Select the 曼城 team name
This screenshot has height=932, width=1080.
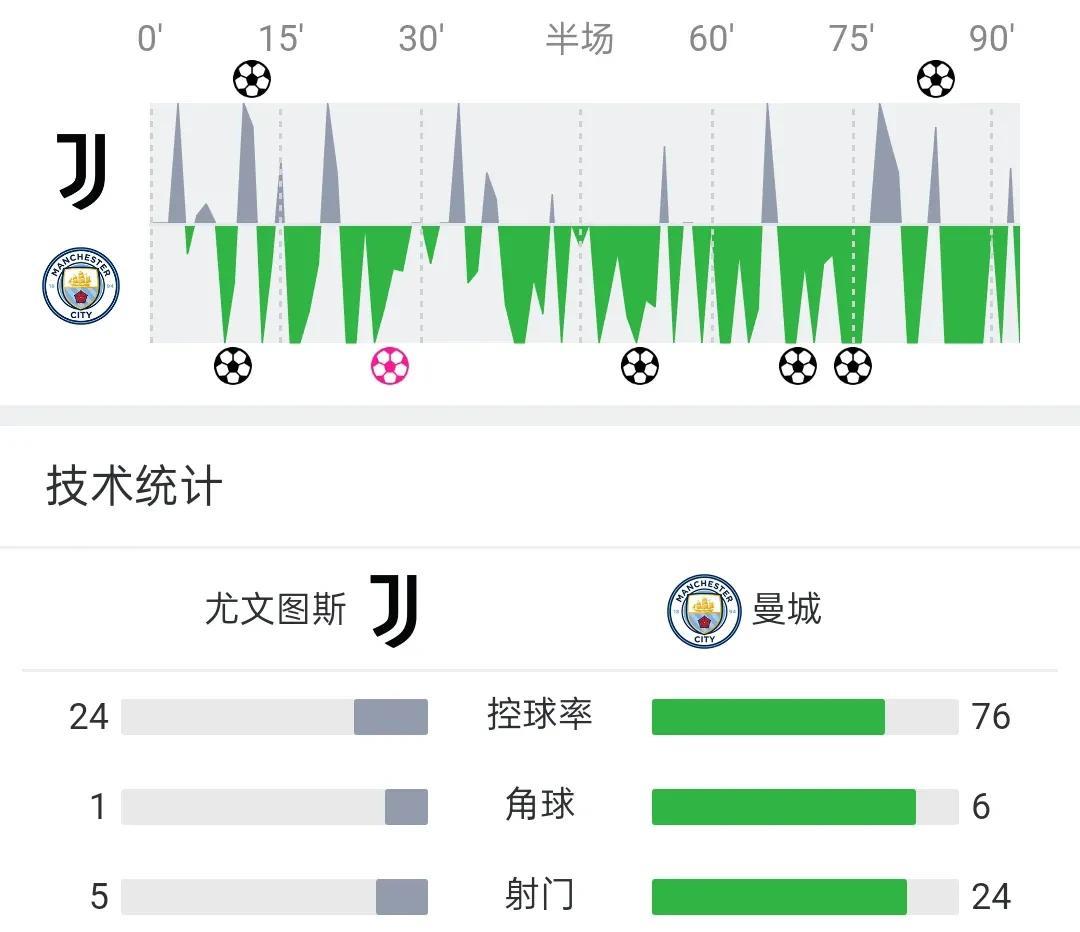[x=787, y=610]
